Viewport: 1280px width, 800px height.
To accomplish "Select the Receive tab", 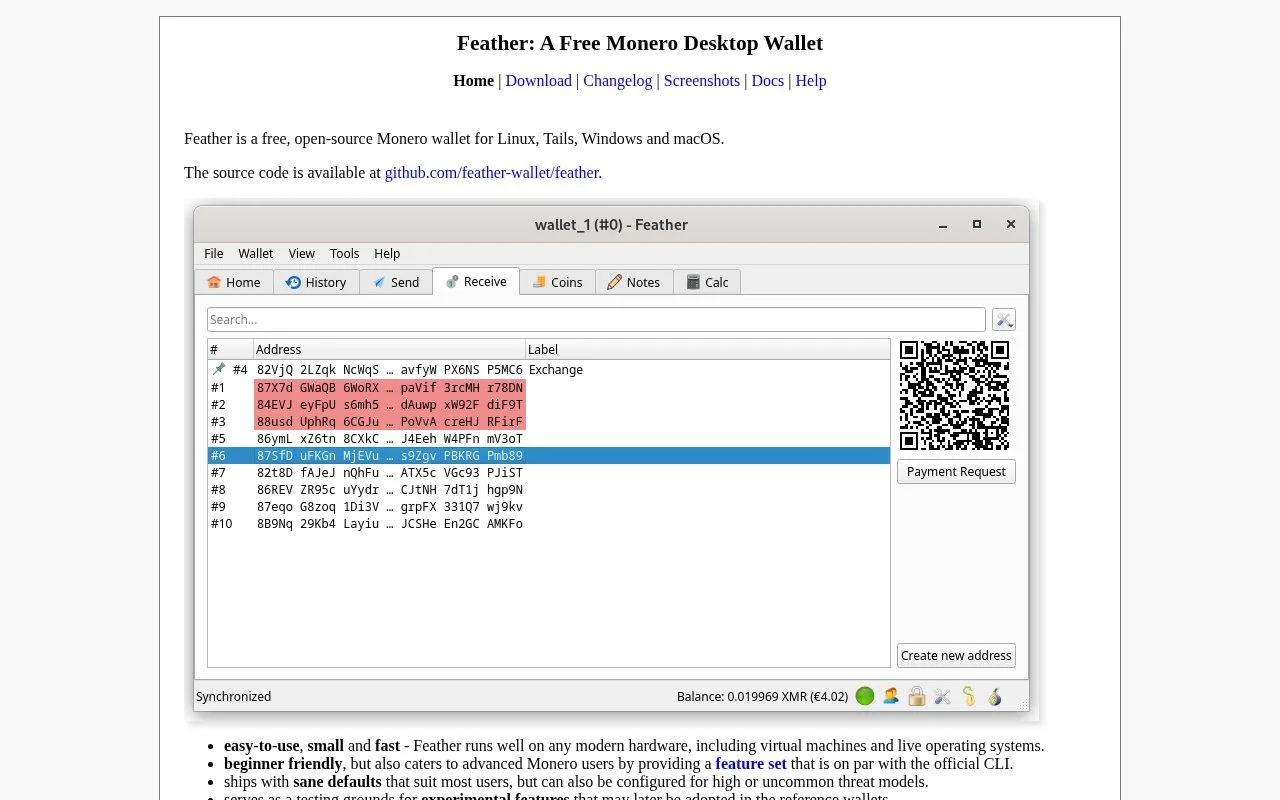I will [x=476, y=281].
